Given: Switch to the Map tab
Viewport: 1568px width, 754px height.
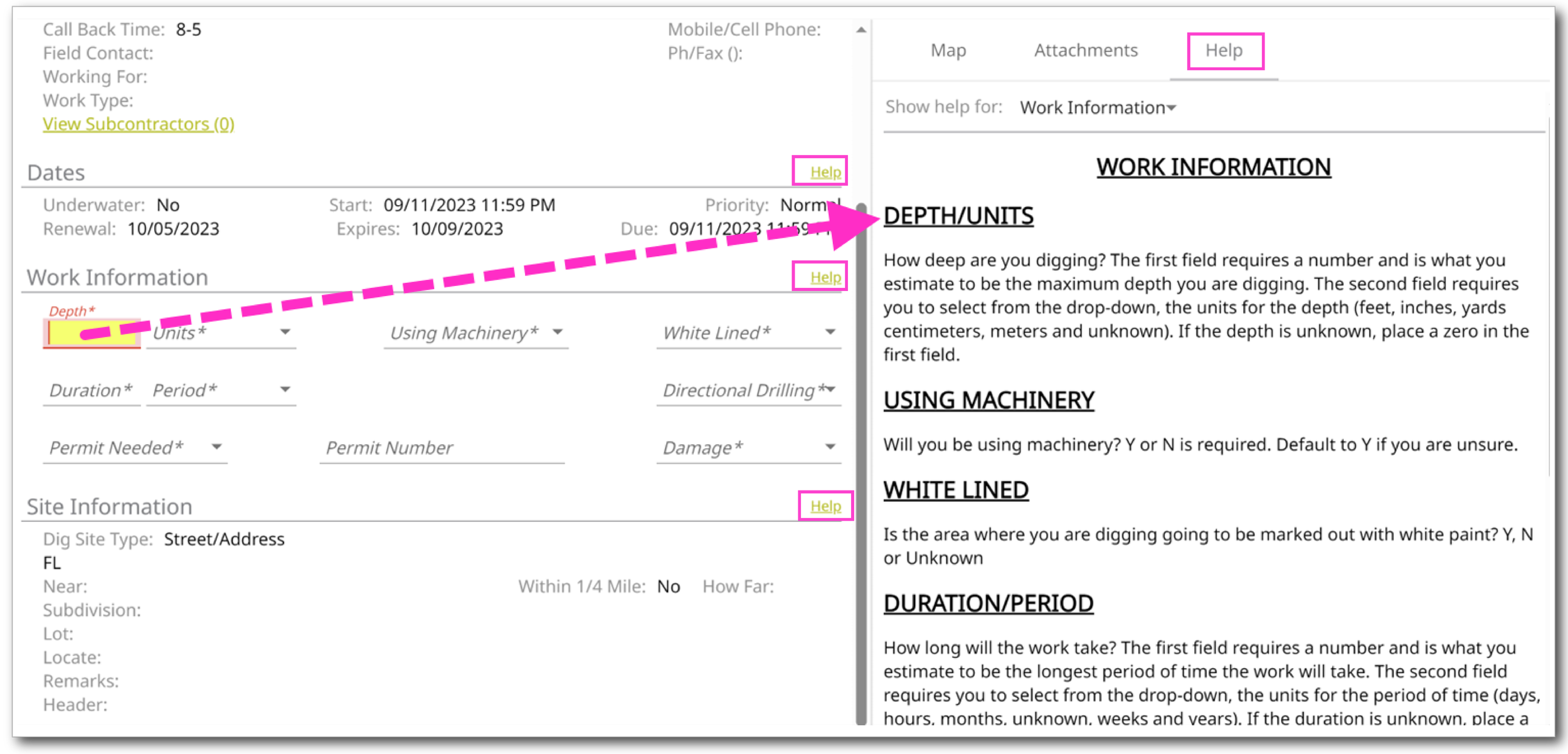Looking at the screenshot, I should [948, 50].
